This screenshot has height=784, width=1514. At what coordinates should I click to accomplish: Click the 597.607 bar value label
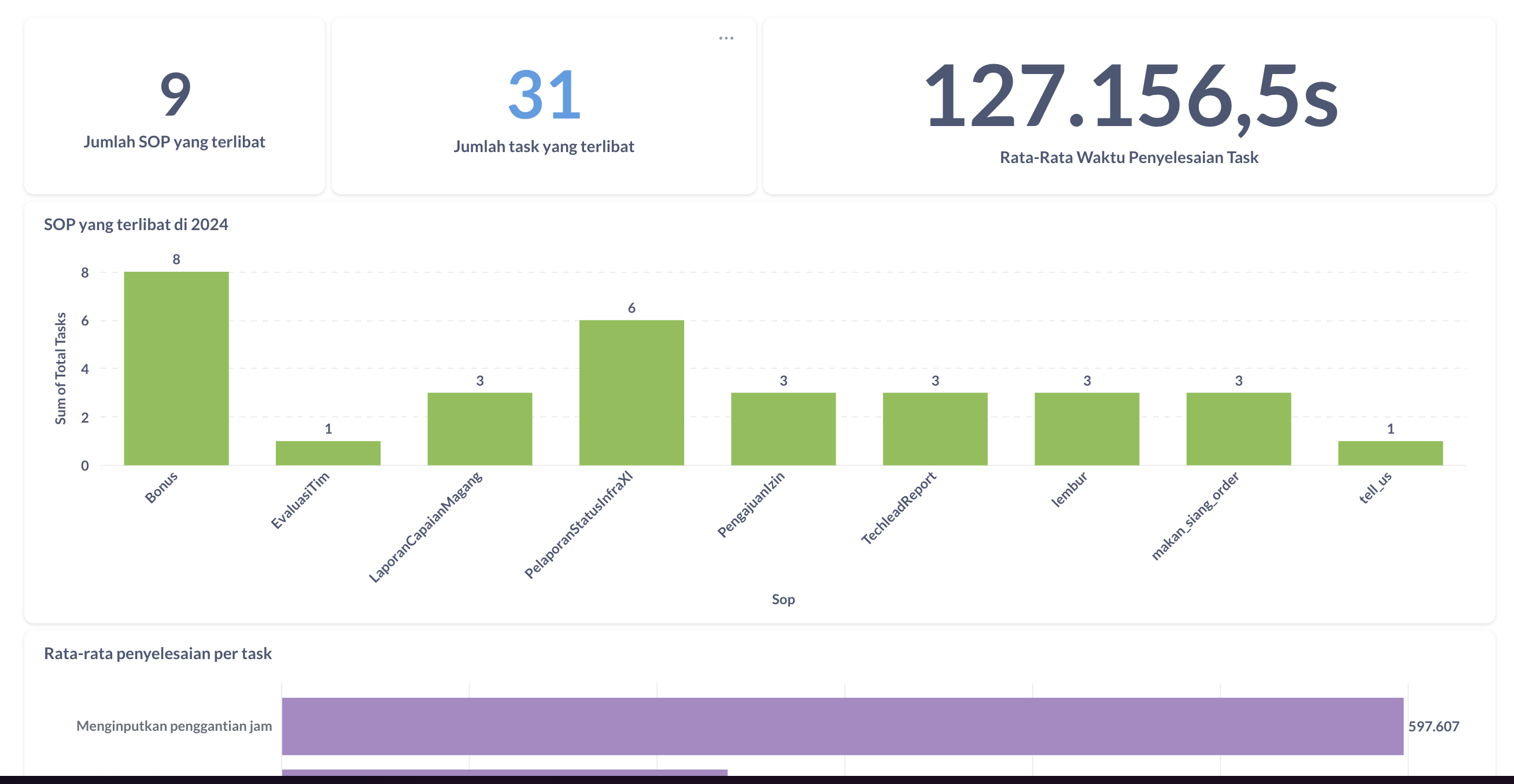click(1433, 726)
